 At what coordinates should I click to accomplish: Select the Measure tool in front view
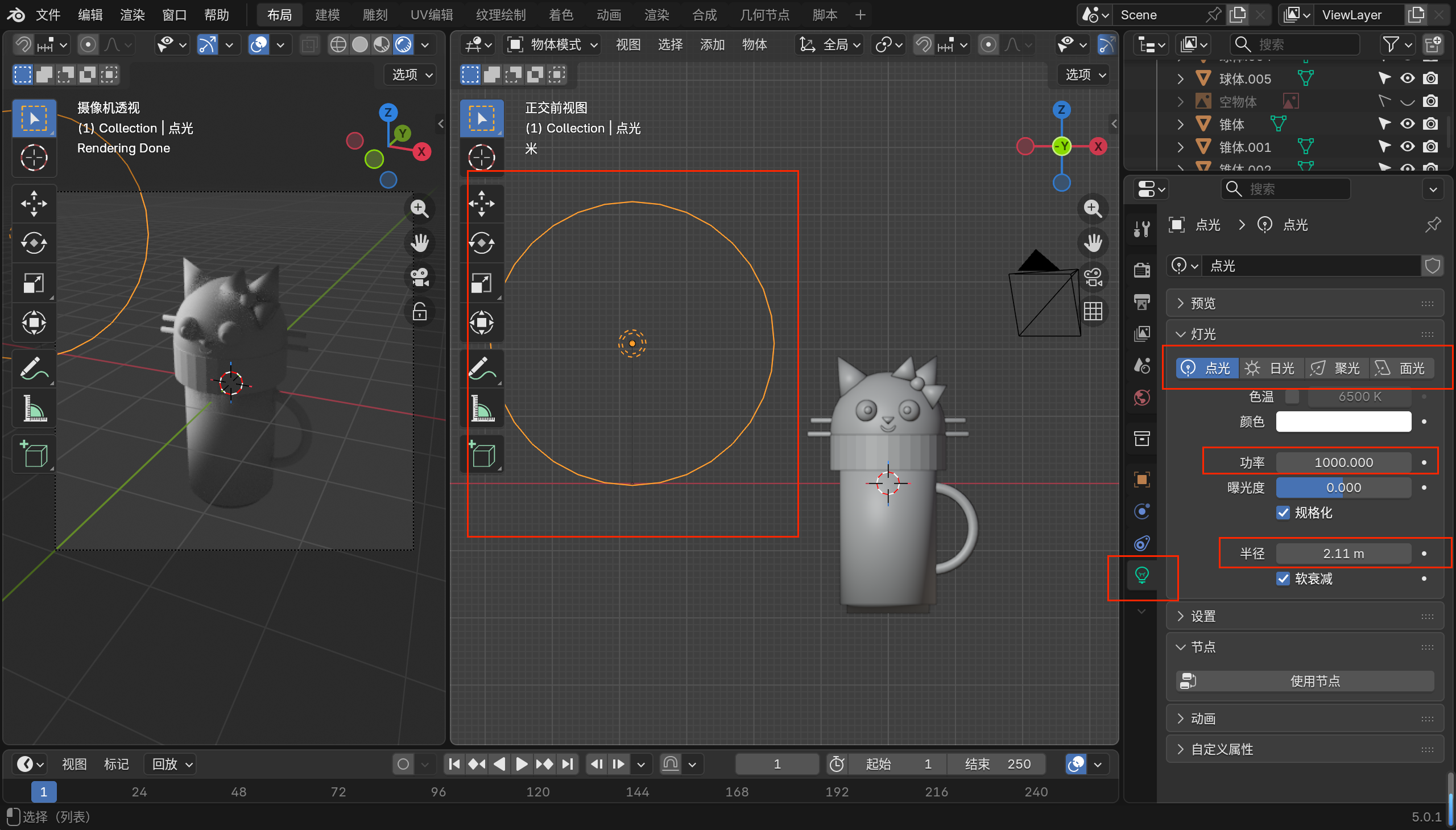click(x=482, y=408)
